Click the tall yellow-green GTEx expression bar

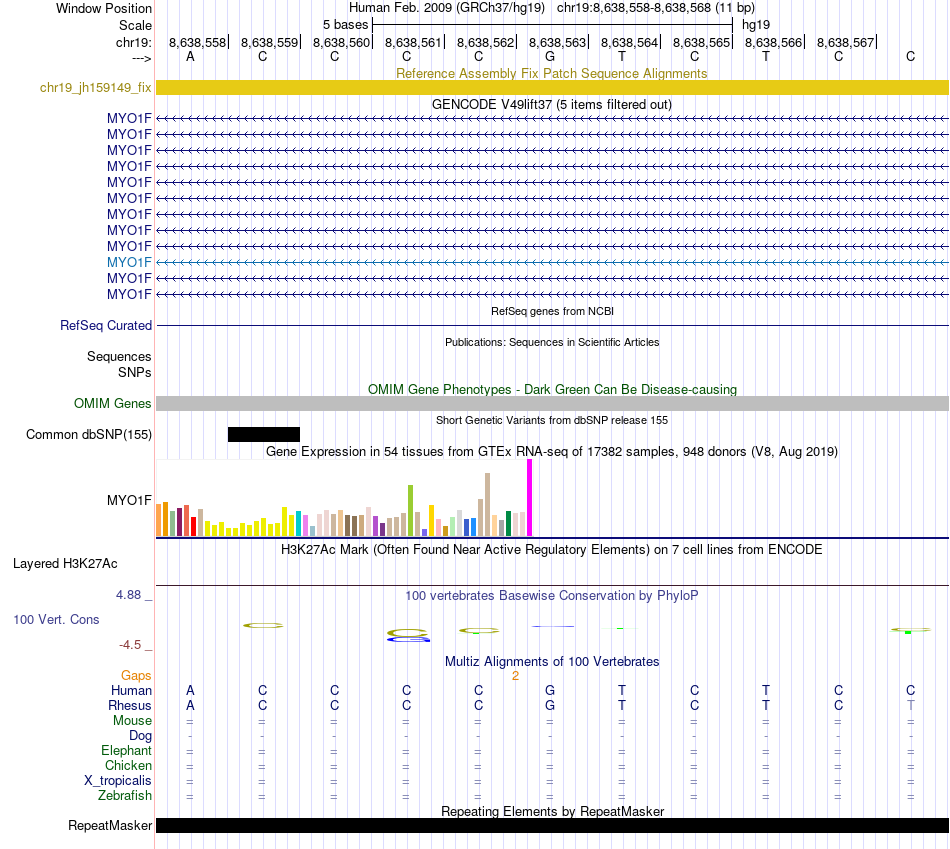click(410, 510)
